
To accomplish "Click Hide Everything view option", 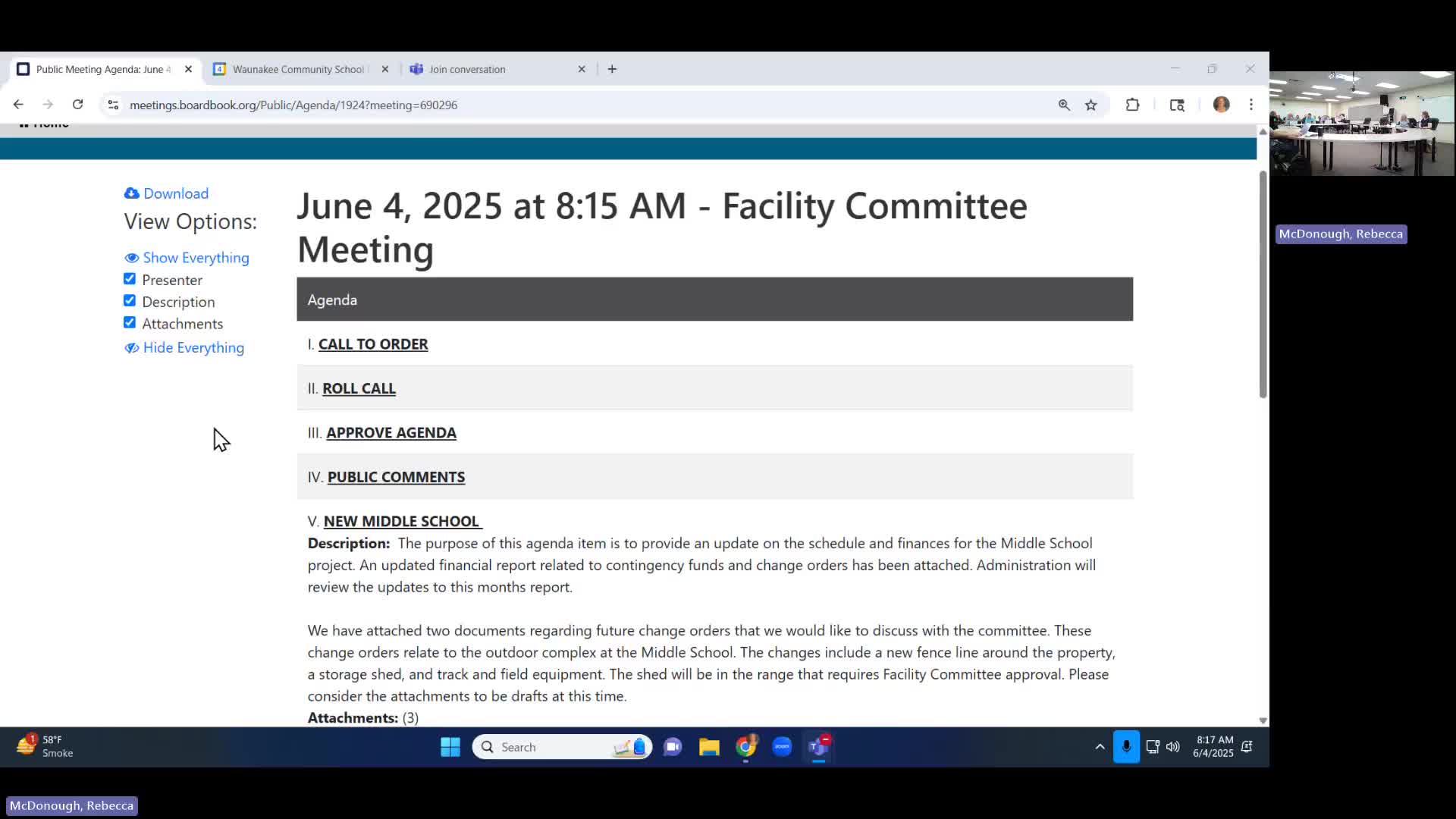I will click(193, 347).
